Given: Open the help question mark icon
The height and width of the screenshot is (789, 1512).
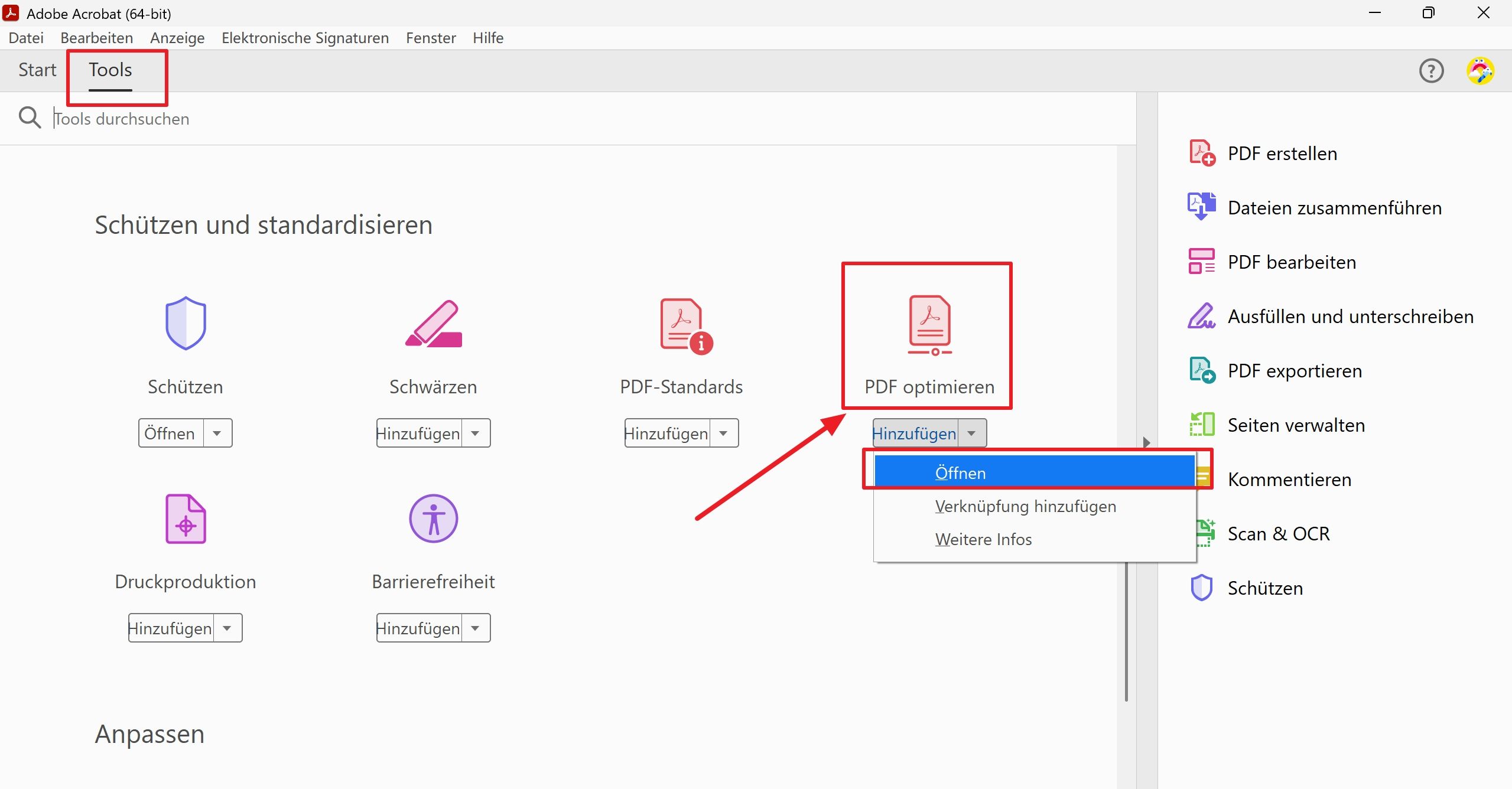Looking at the screenshot, I should click(1431, 71).
